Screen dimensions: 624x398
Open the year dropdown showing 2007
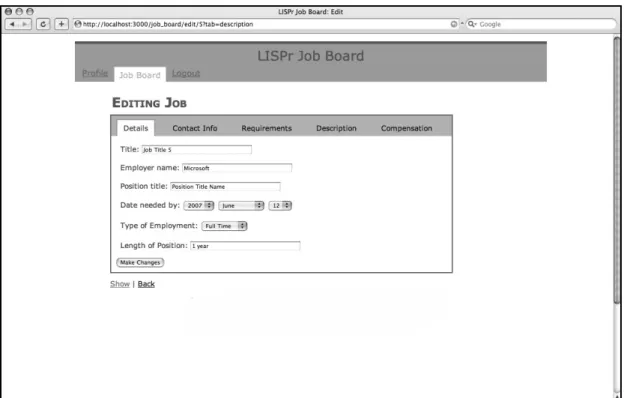(x=199, y=205)
